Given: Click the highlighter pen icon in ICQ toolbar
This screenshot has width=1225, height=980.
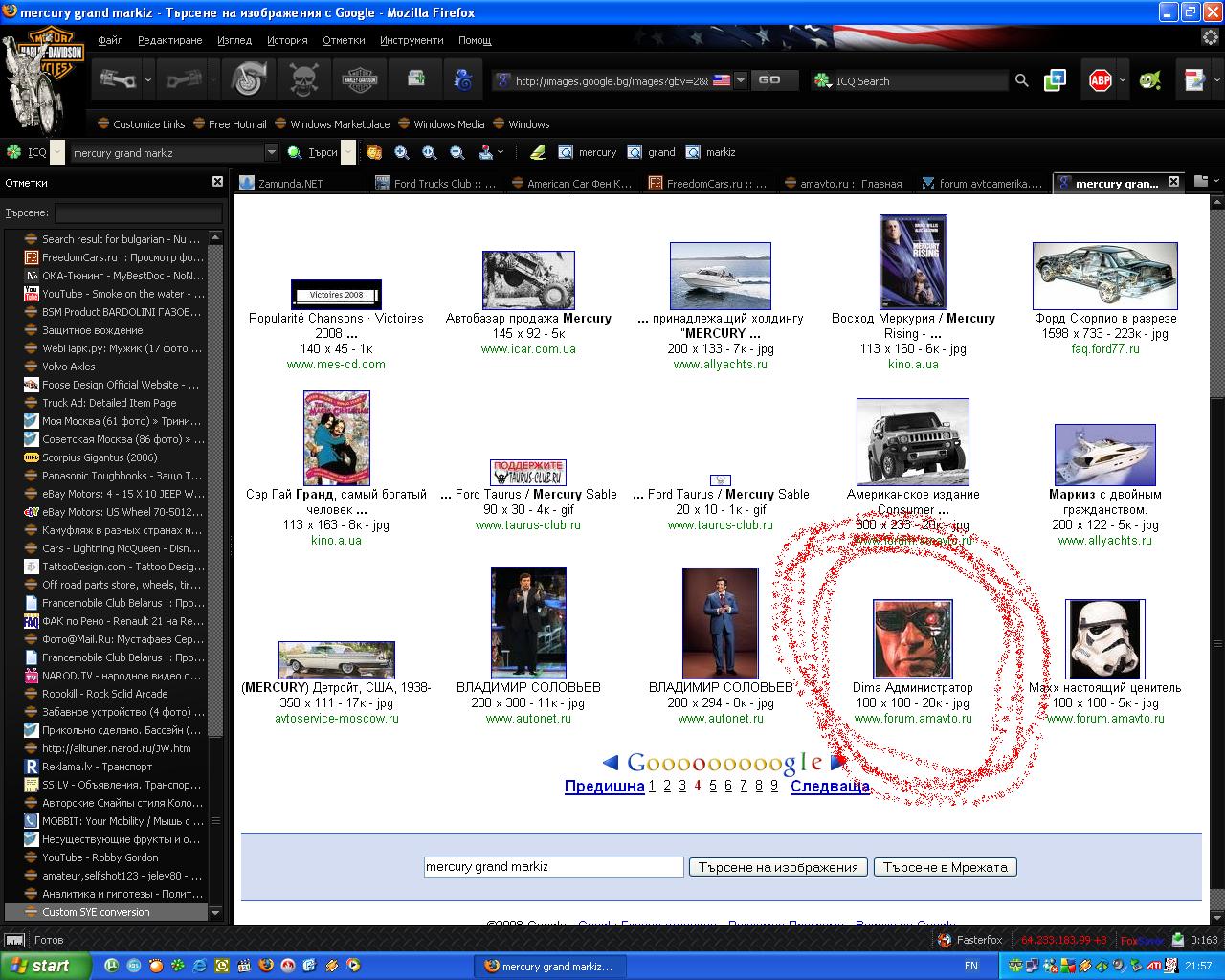Looking at the screenshot, I should click(x=537, y=152).
